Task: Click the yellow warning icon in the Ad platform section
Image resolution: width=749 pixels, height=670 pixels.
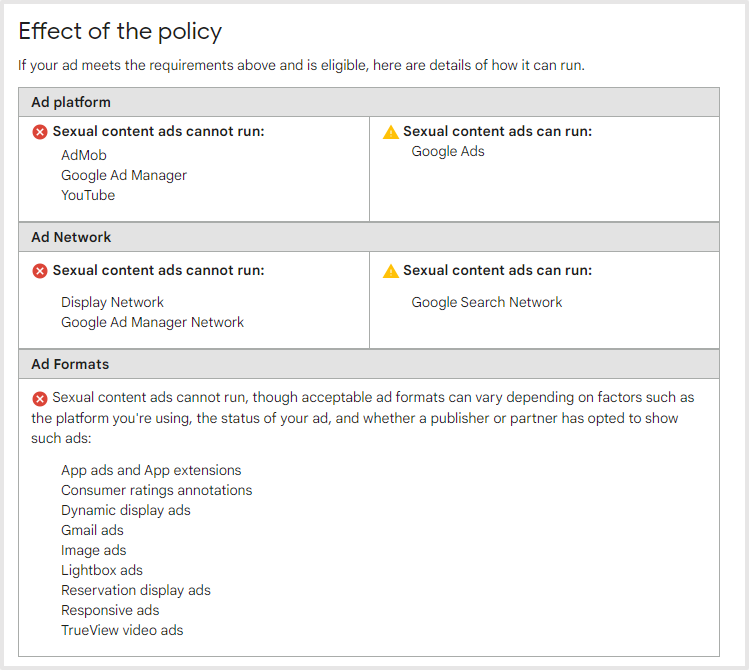Action: [391, 132]
